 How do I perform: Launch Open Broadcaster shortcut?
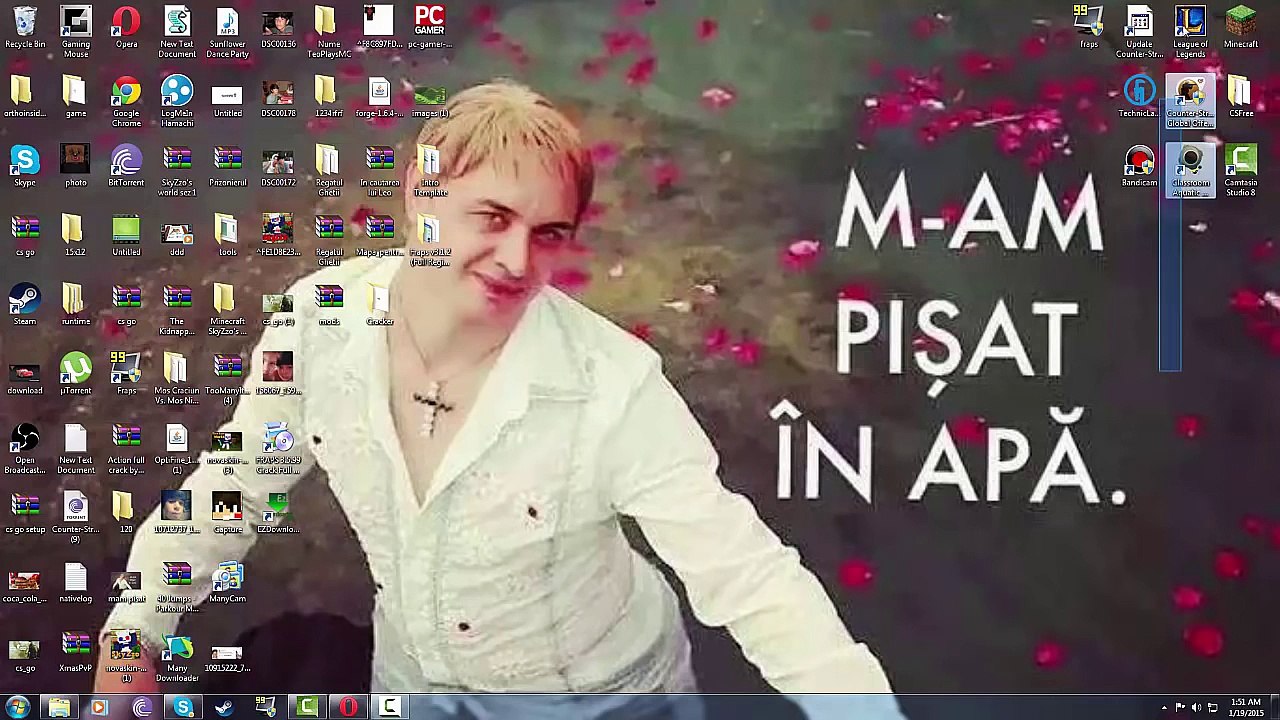(25, 448)
